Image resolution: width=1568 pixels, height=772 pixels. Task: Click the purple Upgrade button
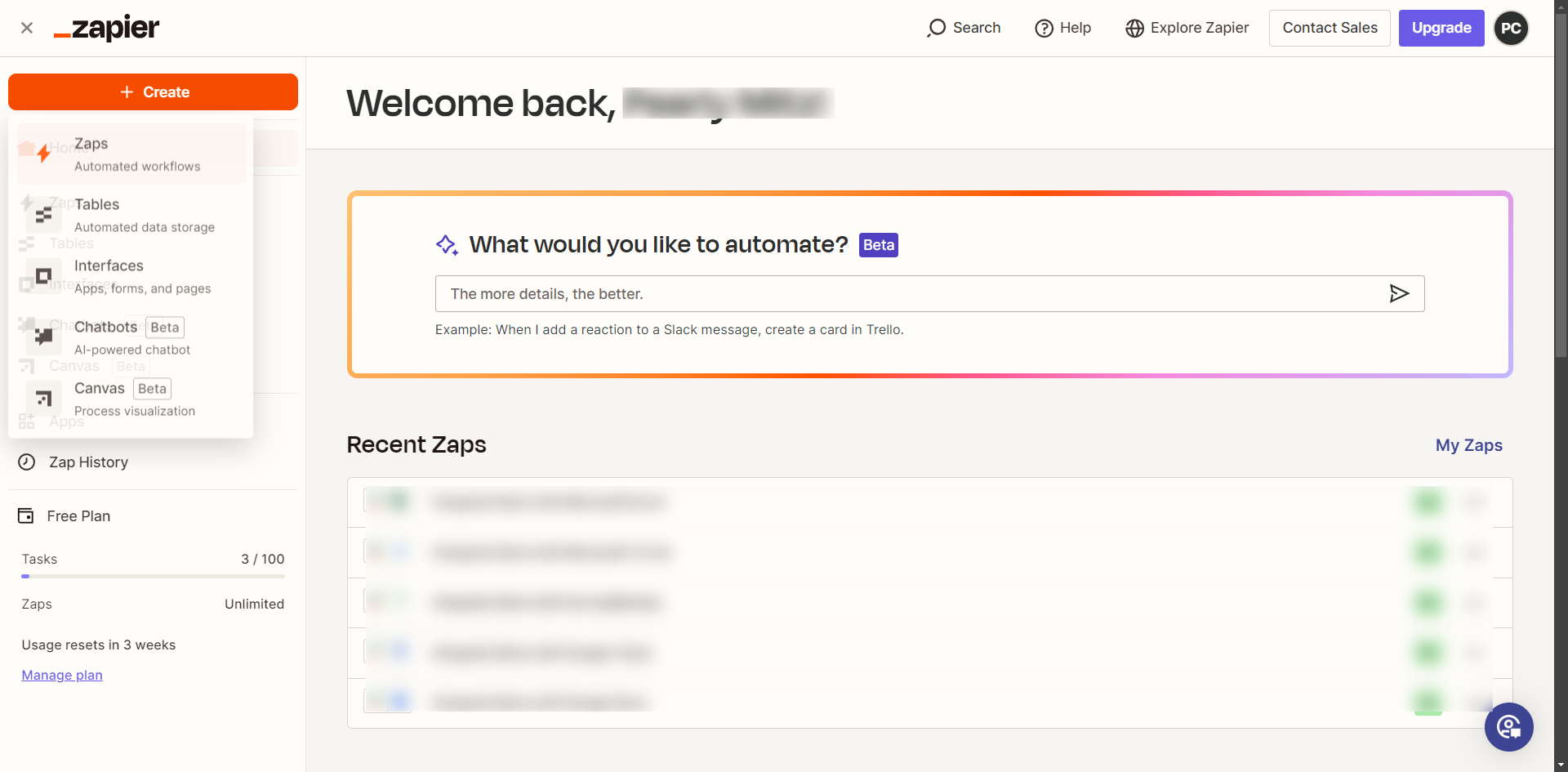[1441, 28]
